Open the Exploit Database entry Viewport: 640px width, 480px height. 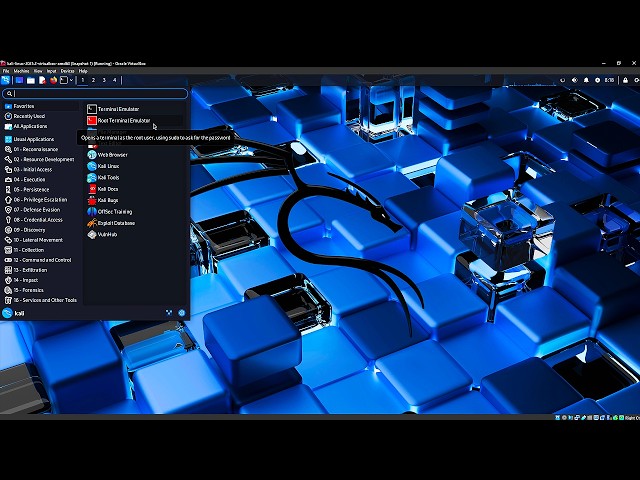click(135, 223)
